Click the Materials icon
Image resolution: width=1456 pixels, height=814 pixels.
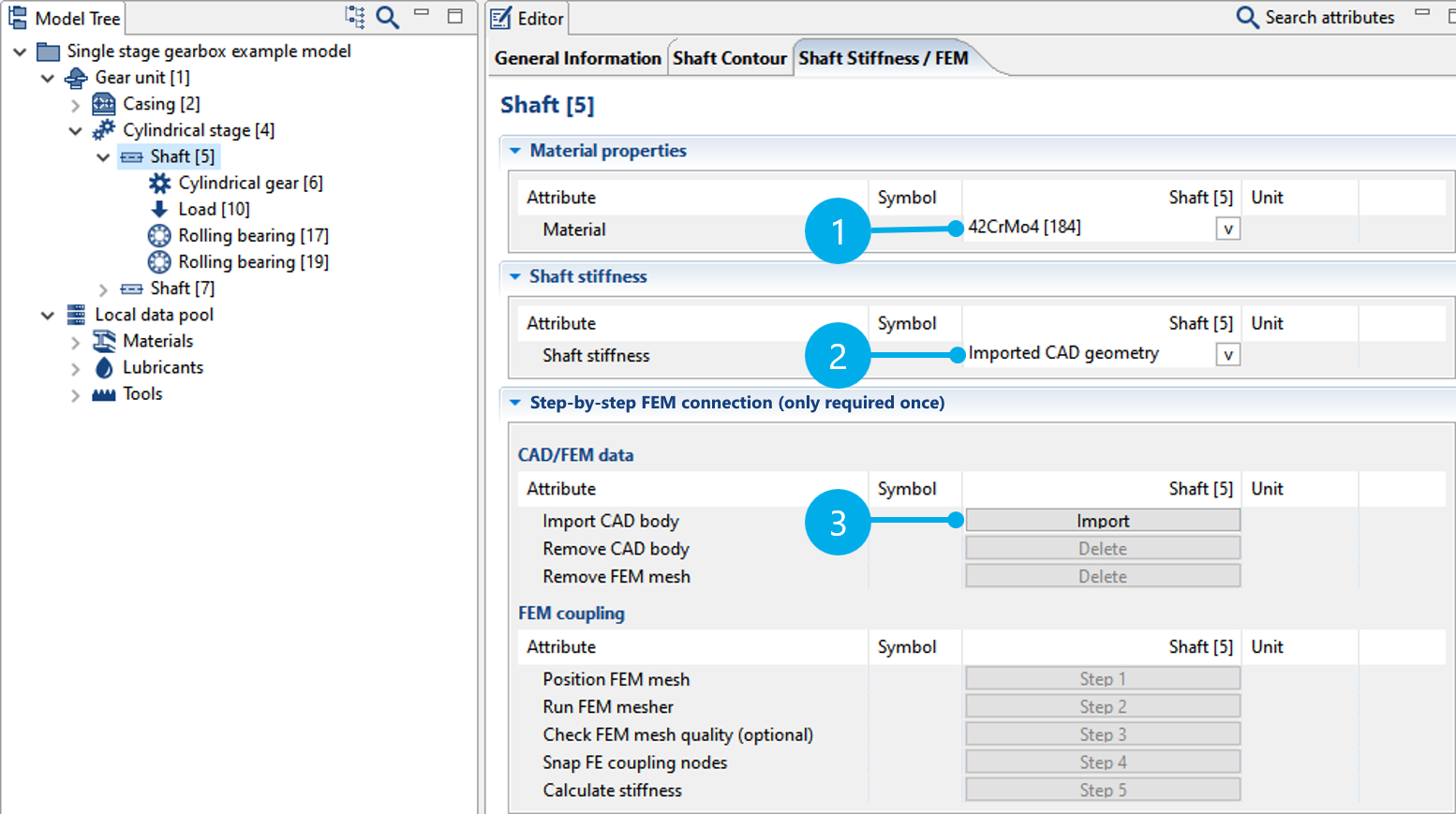(104, 341)
